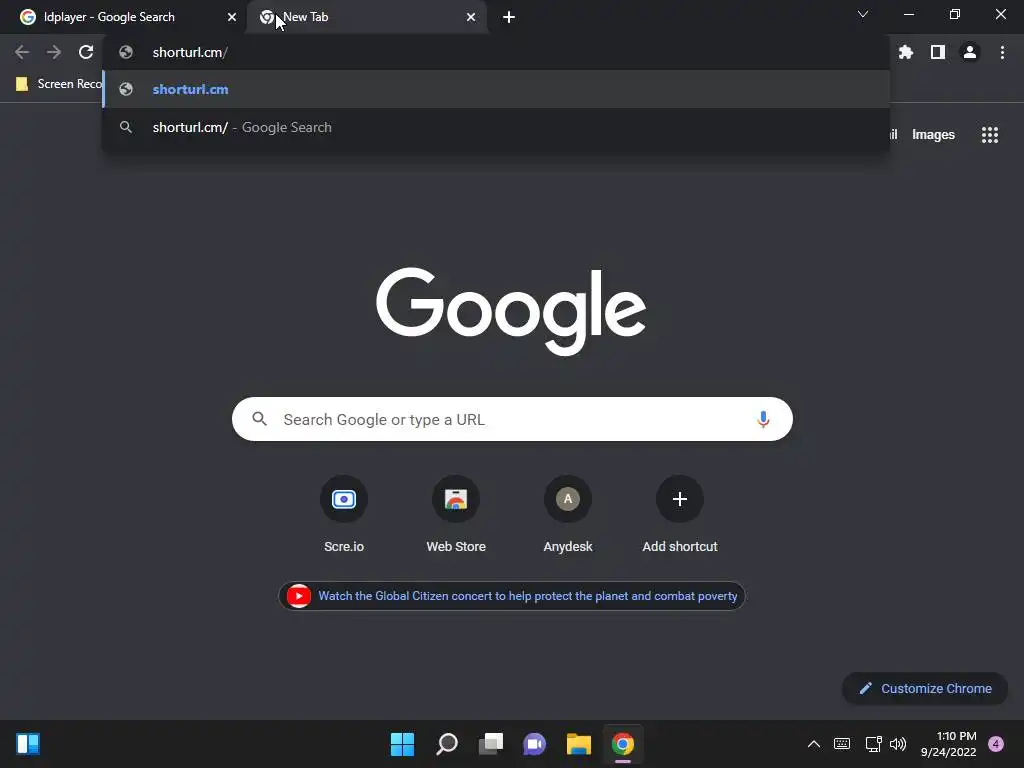The height and width of the screenshot is (768, 1024).
Task: Open the Widgets panel icon
Action: (x=28, y=744)
